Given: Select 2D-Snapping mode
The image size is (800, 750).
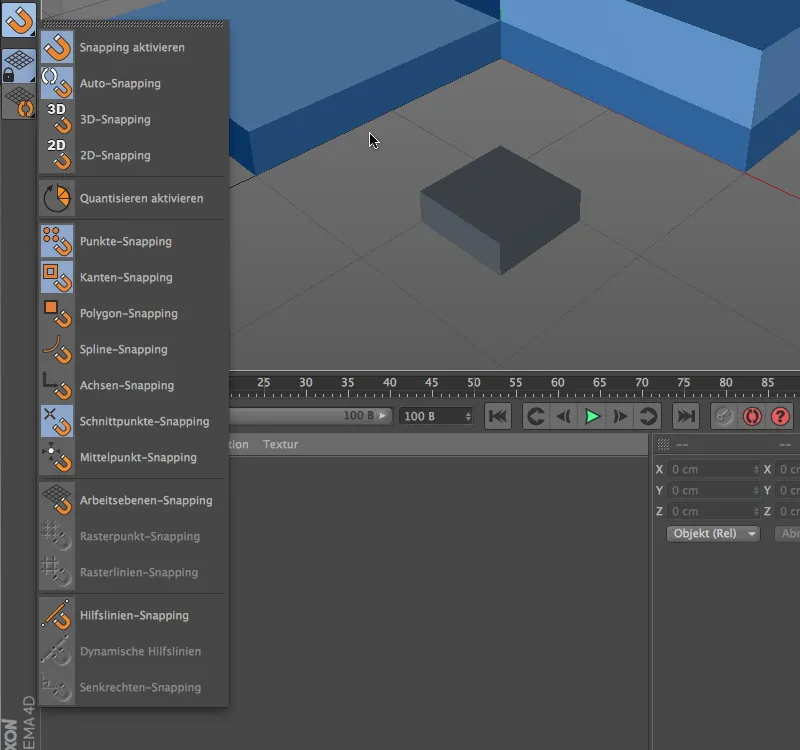Looking at the screenshot, I should coord(134,155).
